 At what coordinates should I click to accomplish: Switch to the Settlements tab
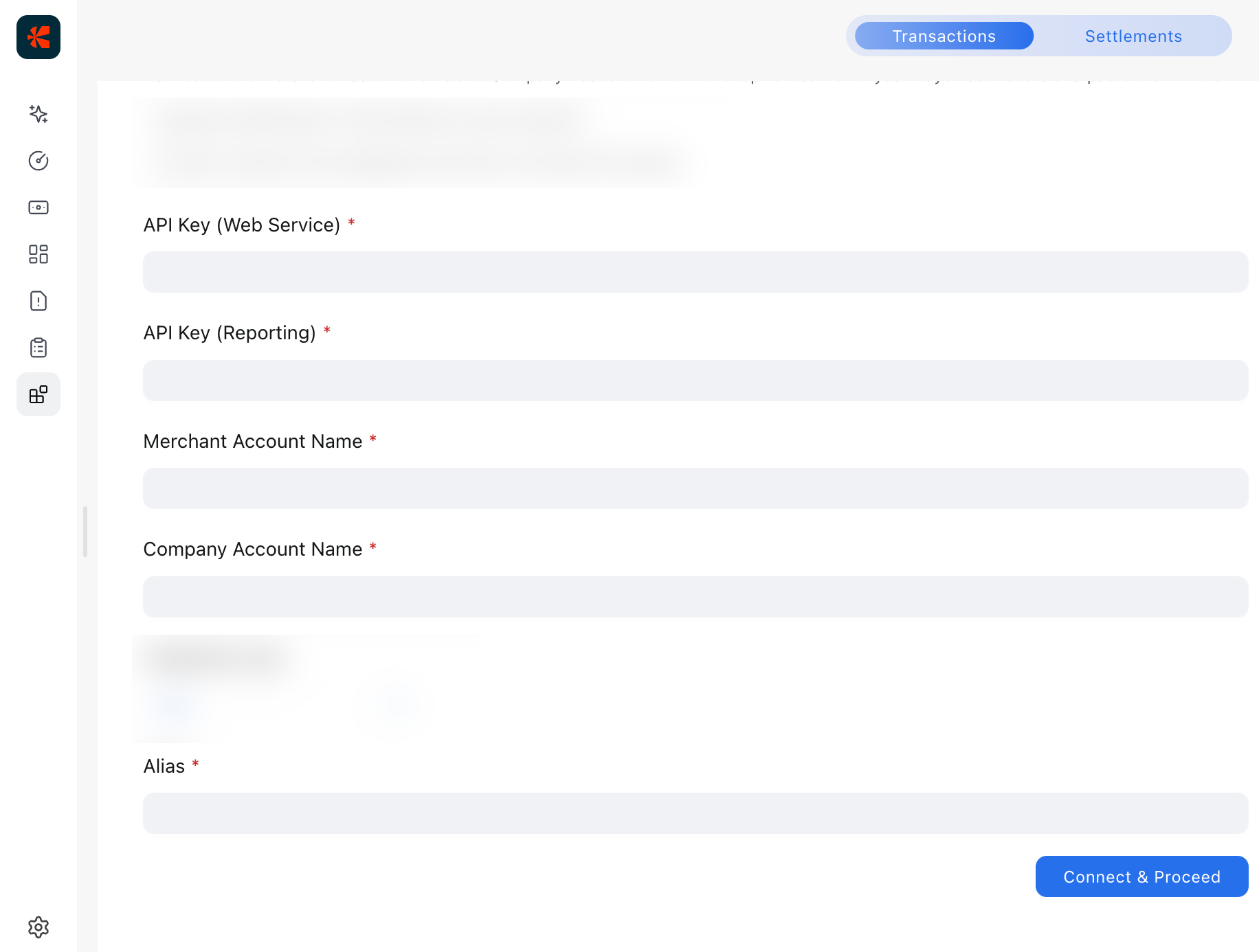tap(1133, 36)
